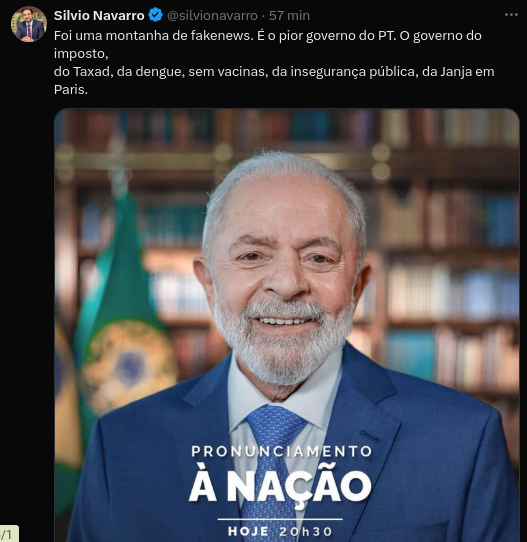Click the word 'imposto,' in tweet text
Screen dimensions: 527x542
(x=81, y=54)
